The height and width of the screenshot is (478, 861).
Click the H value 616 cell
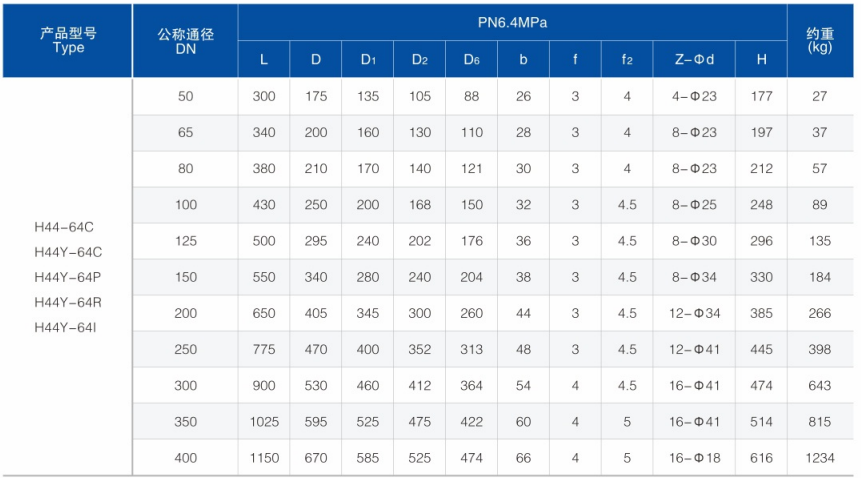pos(761,458)
